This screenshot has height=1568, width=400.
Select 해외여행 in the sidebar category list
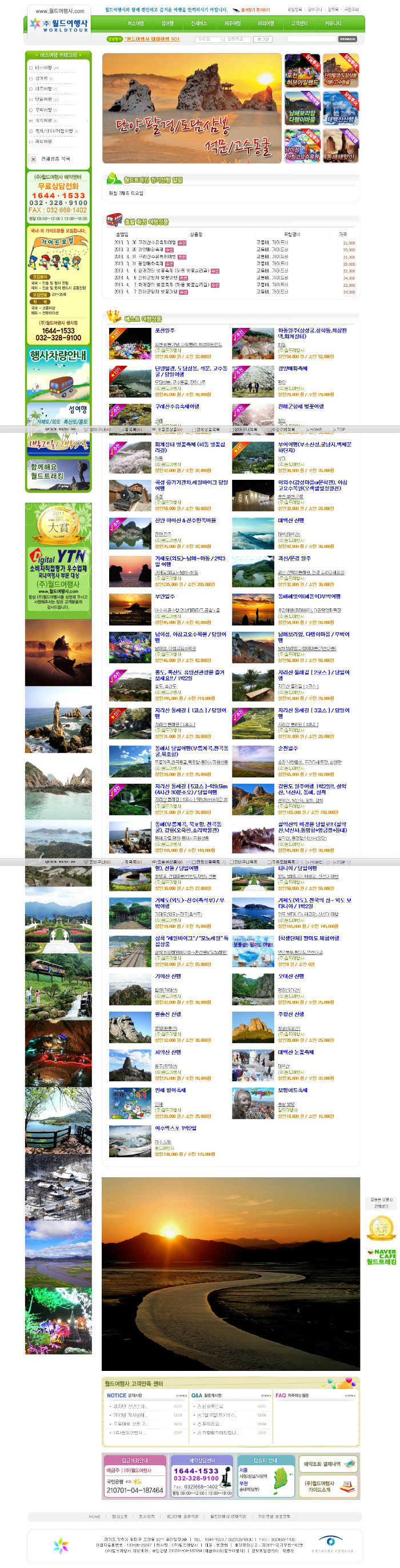point(43,141)
